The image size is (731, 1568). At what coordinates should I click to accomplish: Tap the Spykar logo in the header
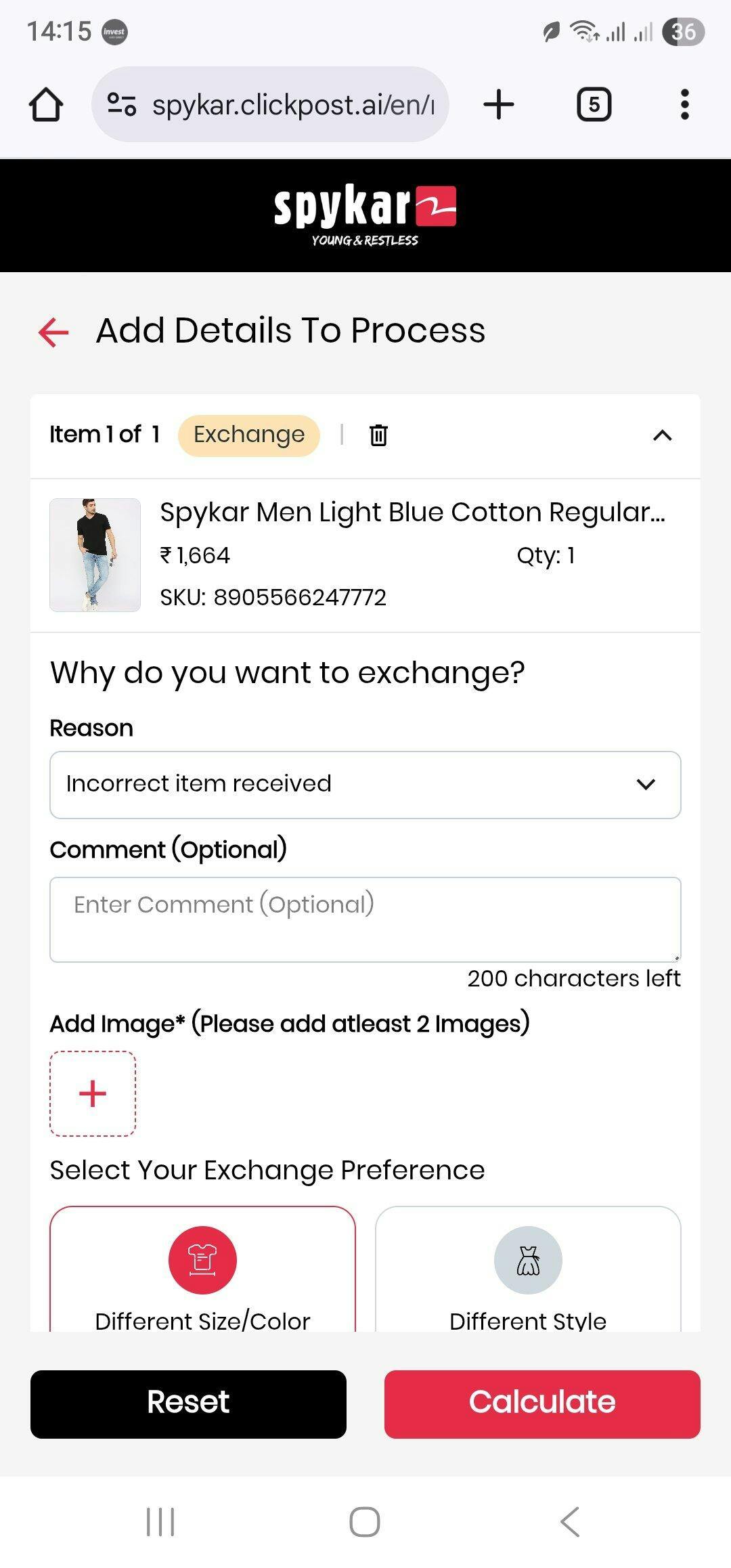pyautogui.click(x=365, y=215)
